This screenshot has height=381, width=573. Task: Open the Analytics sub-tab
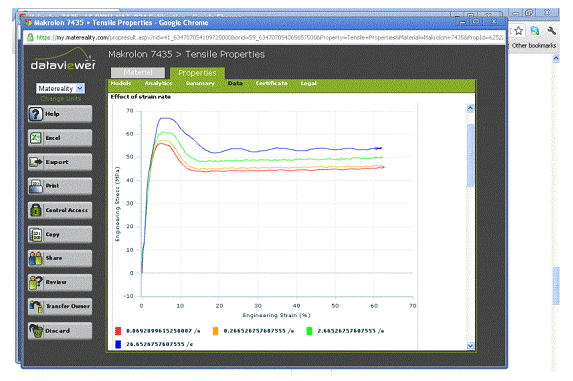[158, 83]
